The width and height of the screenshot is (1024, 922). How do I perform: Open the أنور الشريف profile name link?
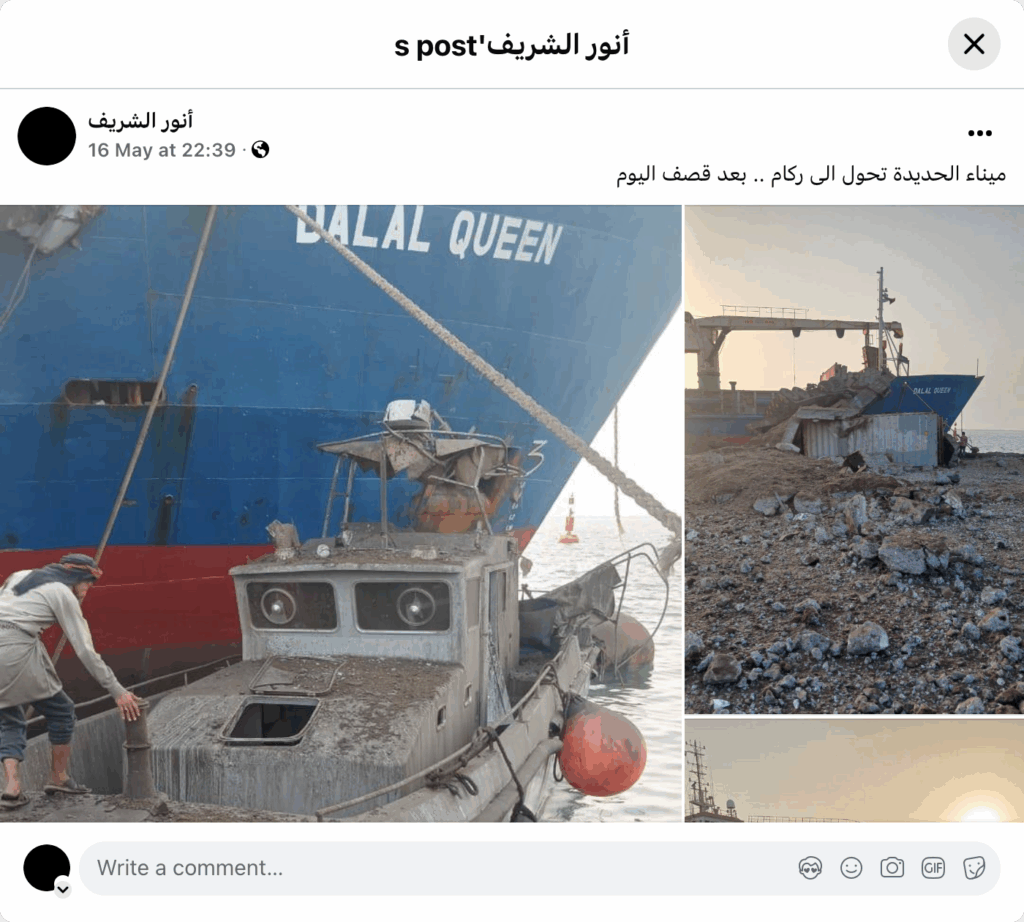coord(140,121)
